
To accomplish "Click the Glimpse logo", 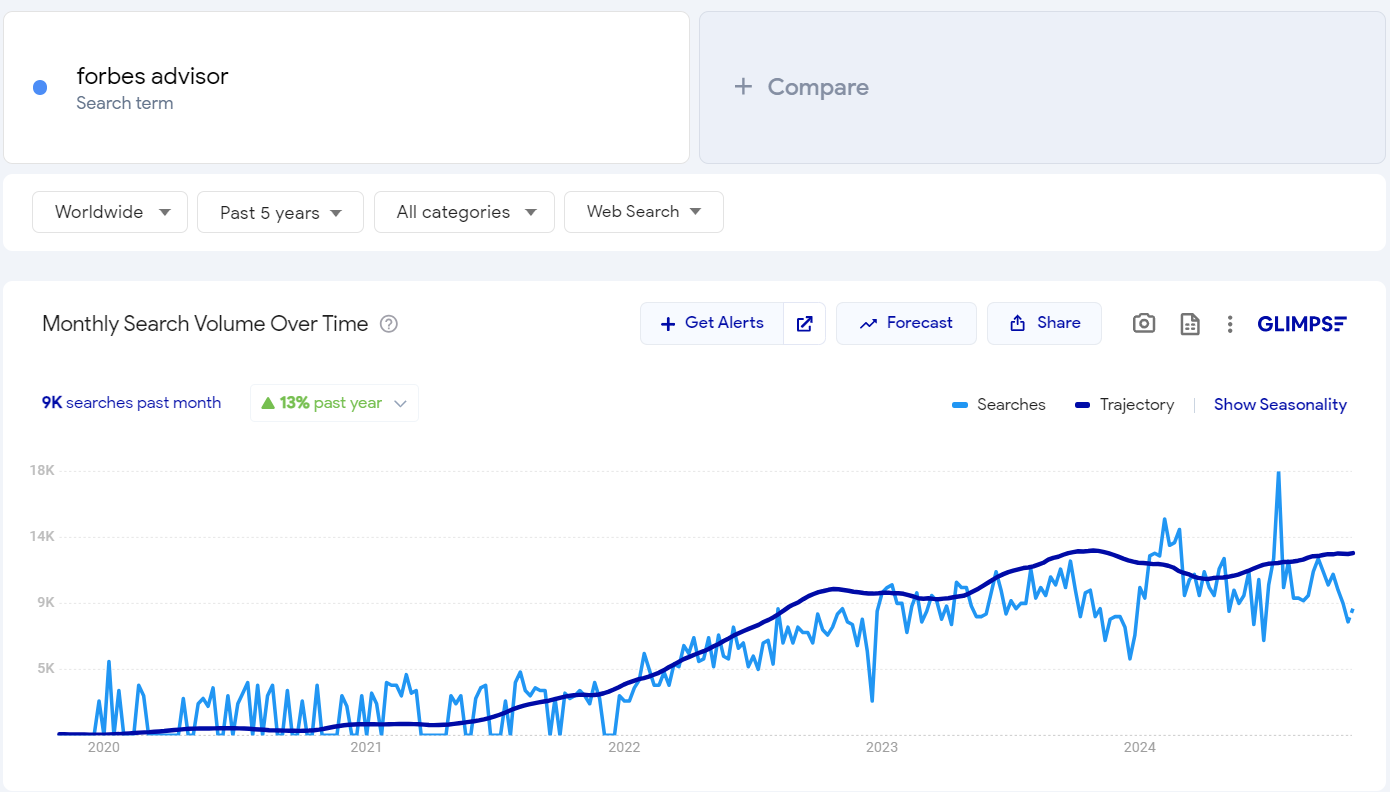I will coord(1302,324).
